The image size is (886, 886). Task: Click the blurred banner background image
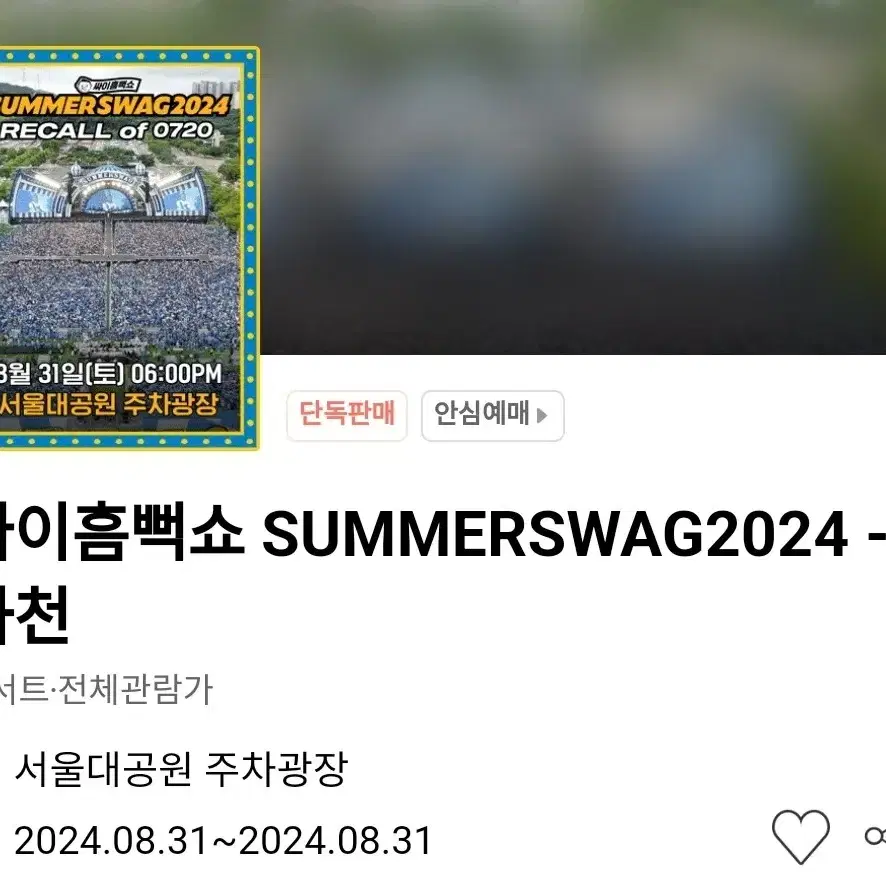pos(572,177)
